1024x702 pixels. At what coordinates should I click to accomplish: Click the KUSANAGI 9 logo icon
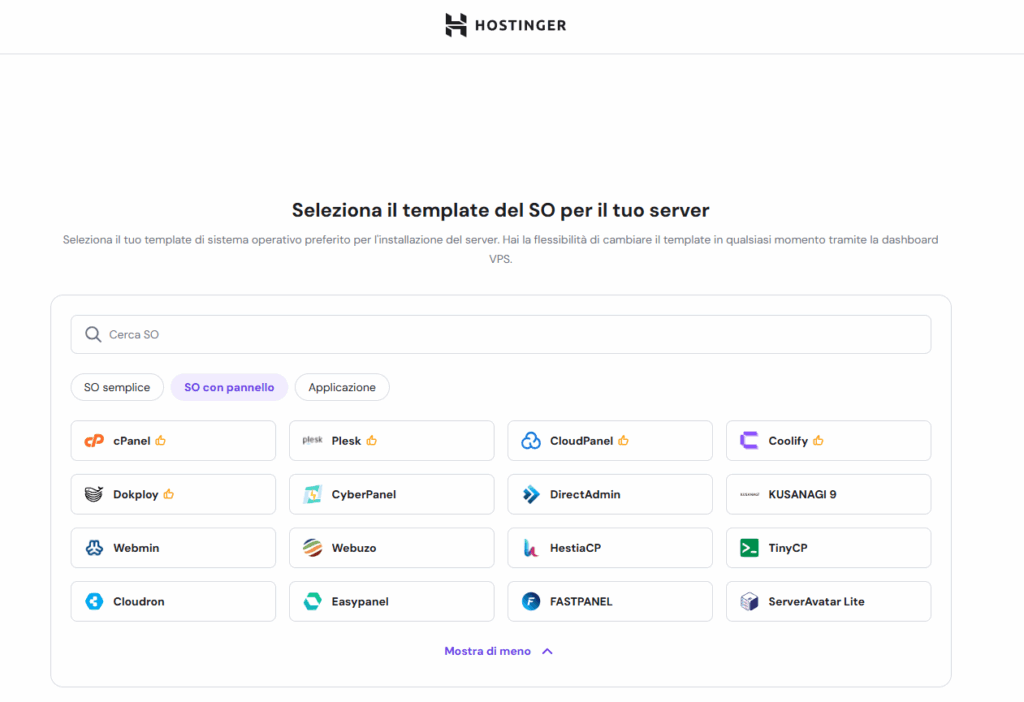[x=749, y=494]
